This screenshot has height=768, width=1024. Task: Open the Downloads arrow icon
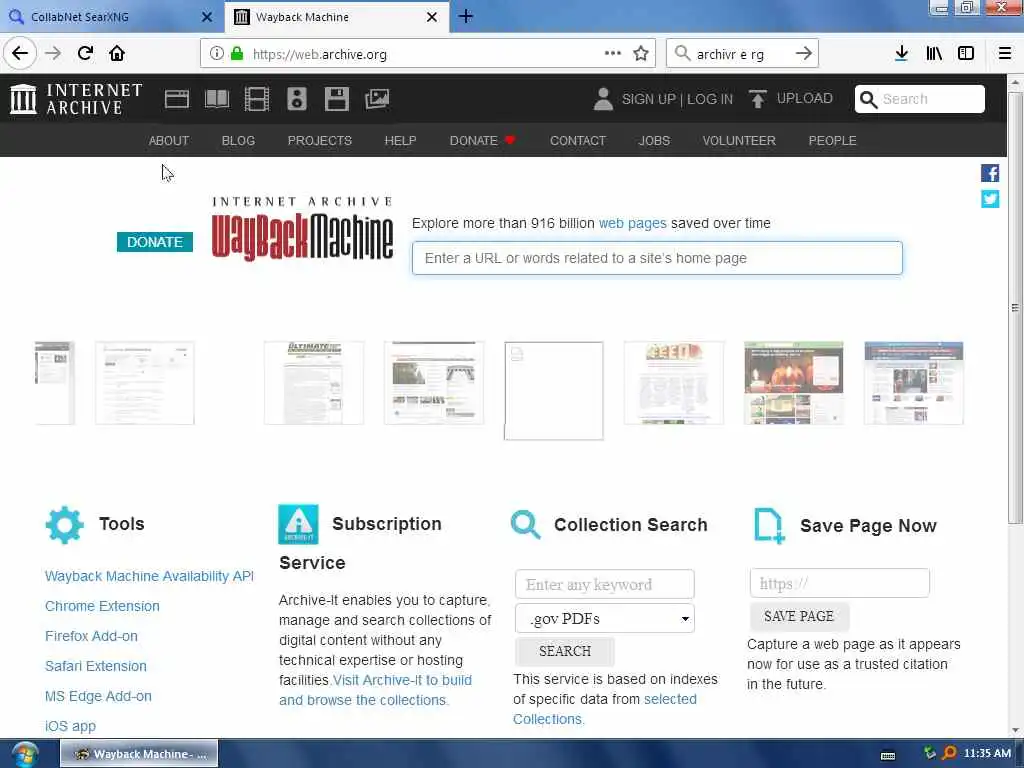point(901,54)
